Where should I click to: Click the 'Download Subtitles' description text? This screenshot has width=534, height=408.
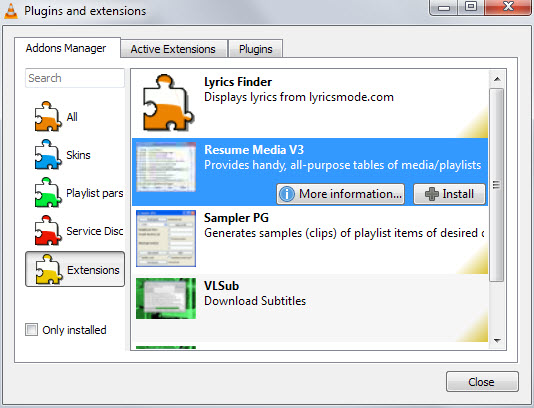click(255, 301)
